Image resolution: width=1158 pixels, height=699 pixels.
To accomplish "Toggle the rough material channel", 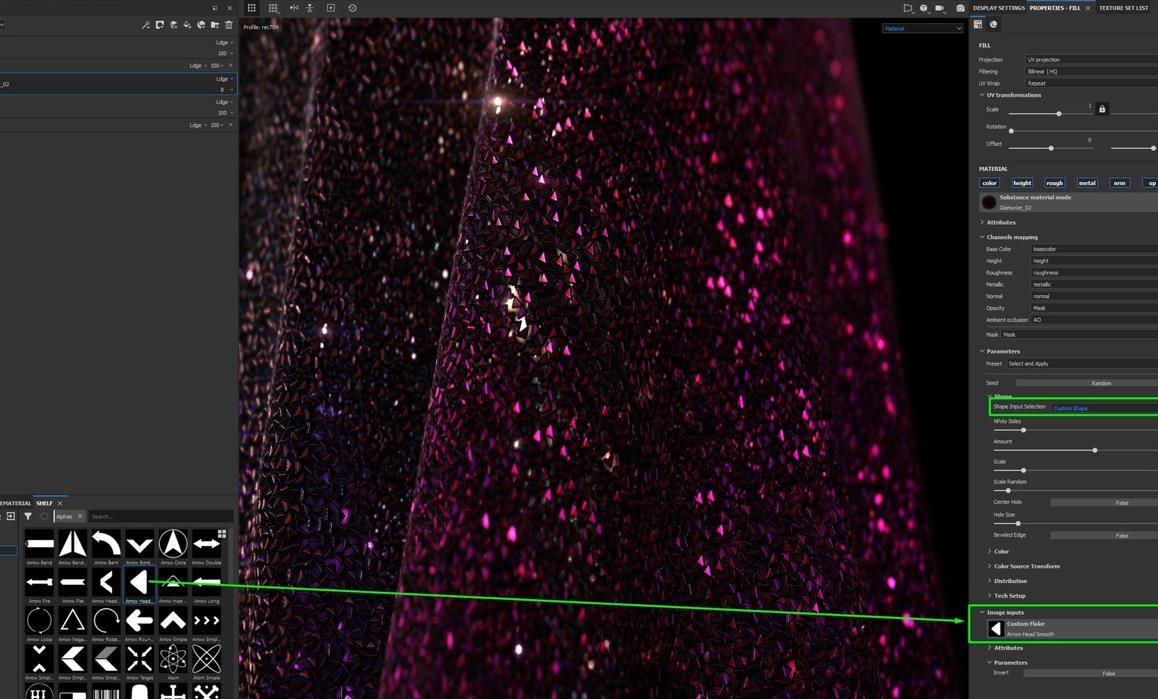I will [1054, 183].
